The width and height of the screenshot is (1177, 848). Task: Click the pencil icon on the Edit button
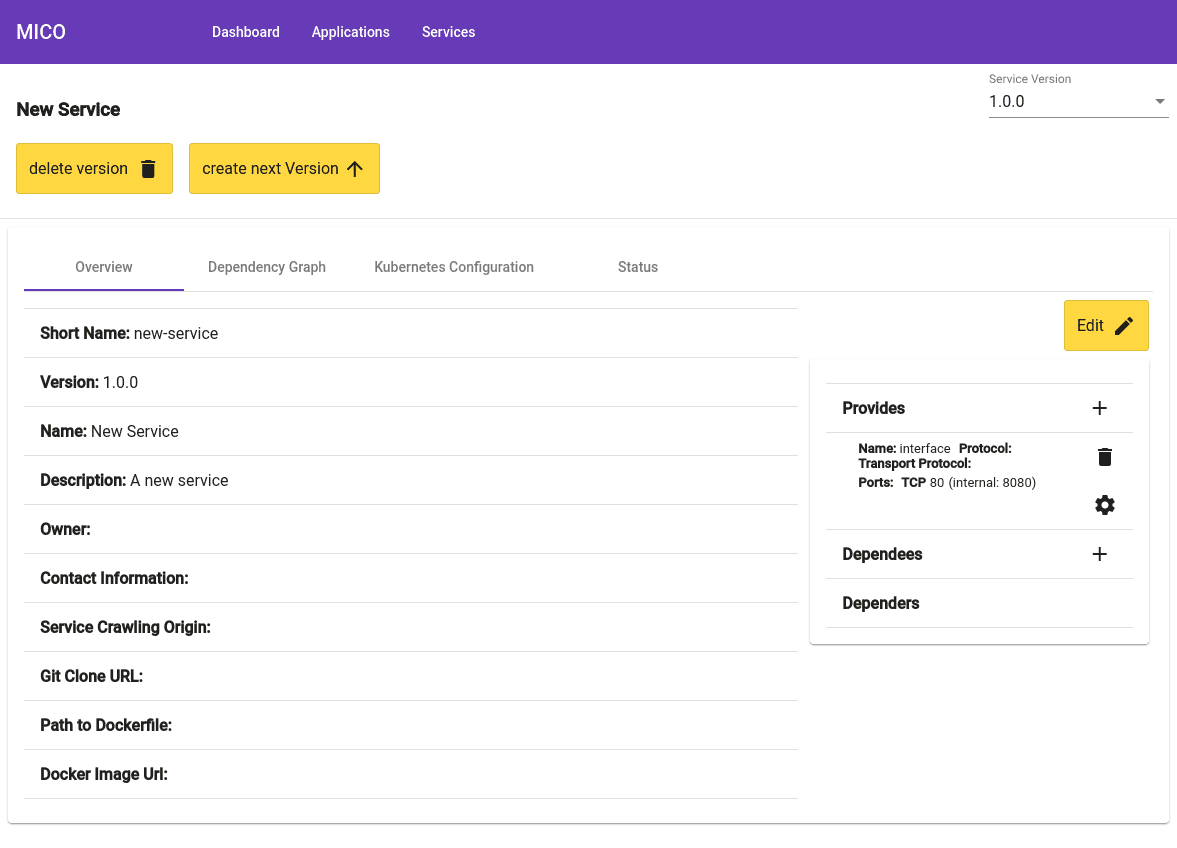tap(1124, 325)
